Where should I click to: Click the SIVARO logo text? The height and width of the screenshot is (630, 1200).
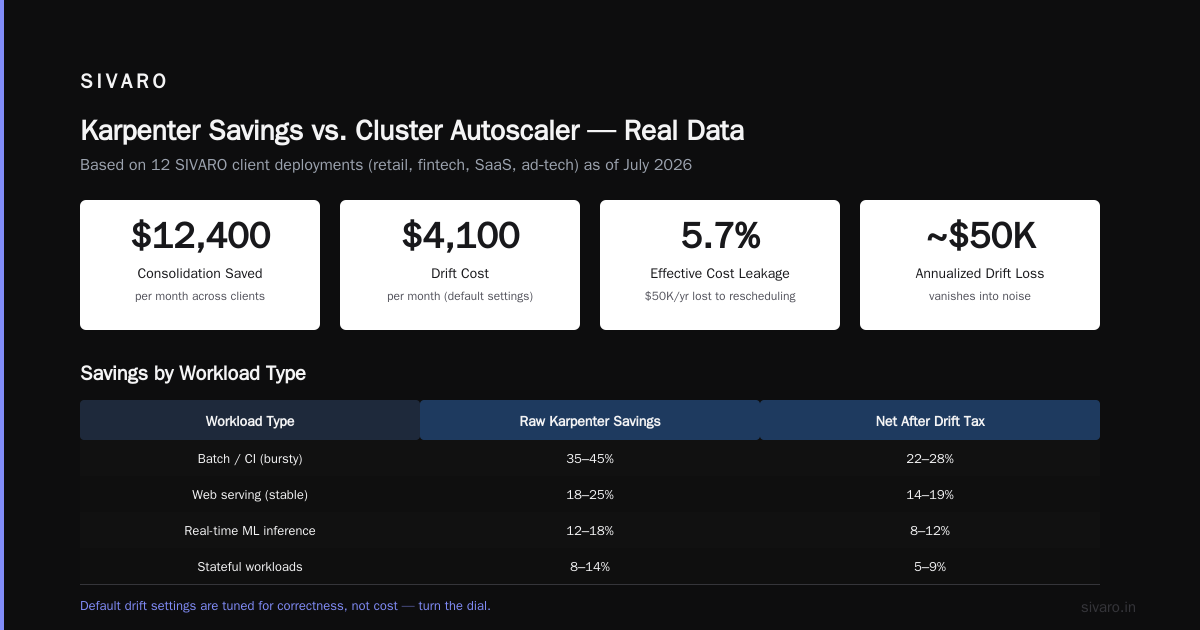[124, 82]
